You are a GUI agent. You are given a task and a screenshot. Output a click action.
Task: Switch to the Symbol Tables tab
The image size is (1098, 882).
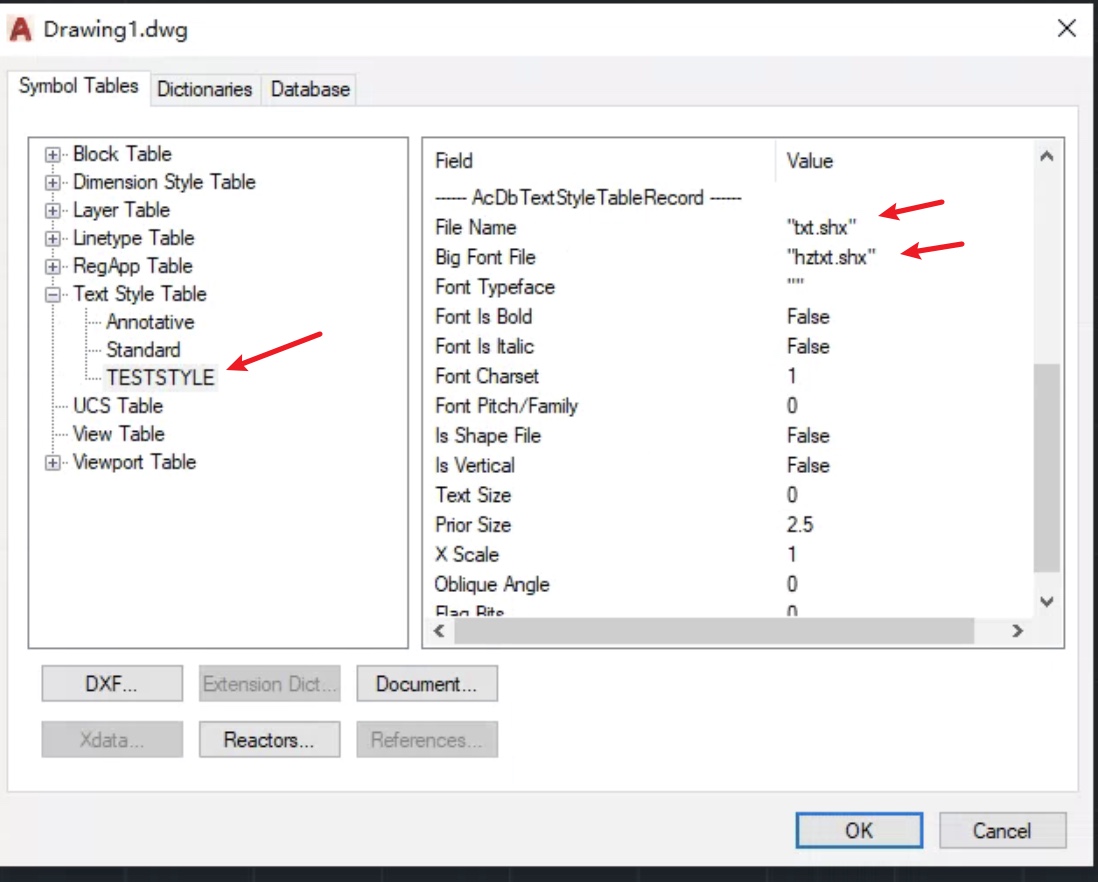pyautogui.click(x=78, y=86)
